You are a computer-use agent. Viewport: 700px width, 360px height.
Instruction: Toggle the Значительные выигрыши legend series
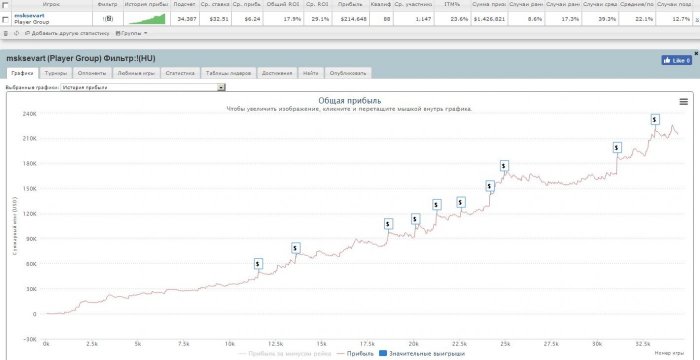pyautogui.click(x=421, y=354)
